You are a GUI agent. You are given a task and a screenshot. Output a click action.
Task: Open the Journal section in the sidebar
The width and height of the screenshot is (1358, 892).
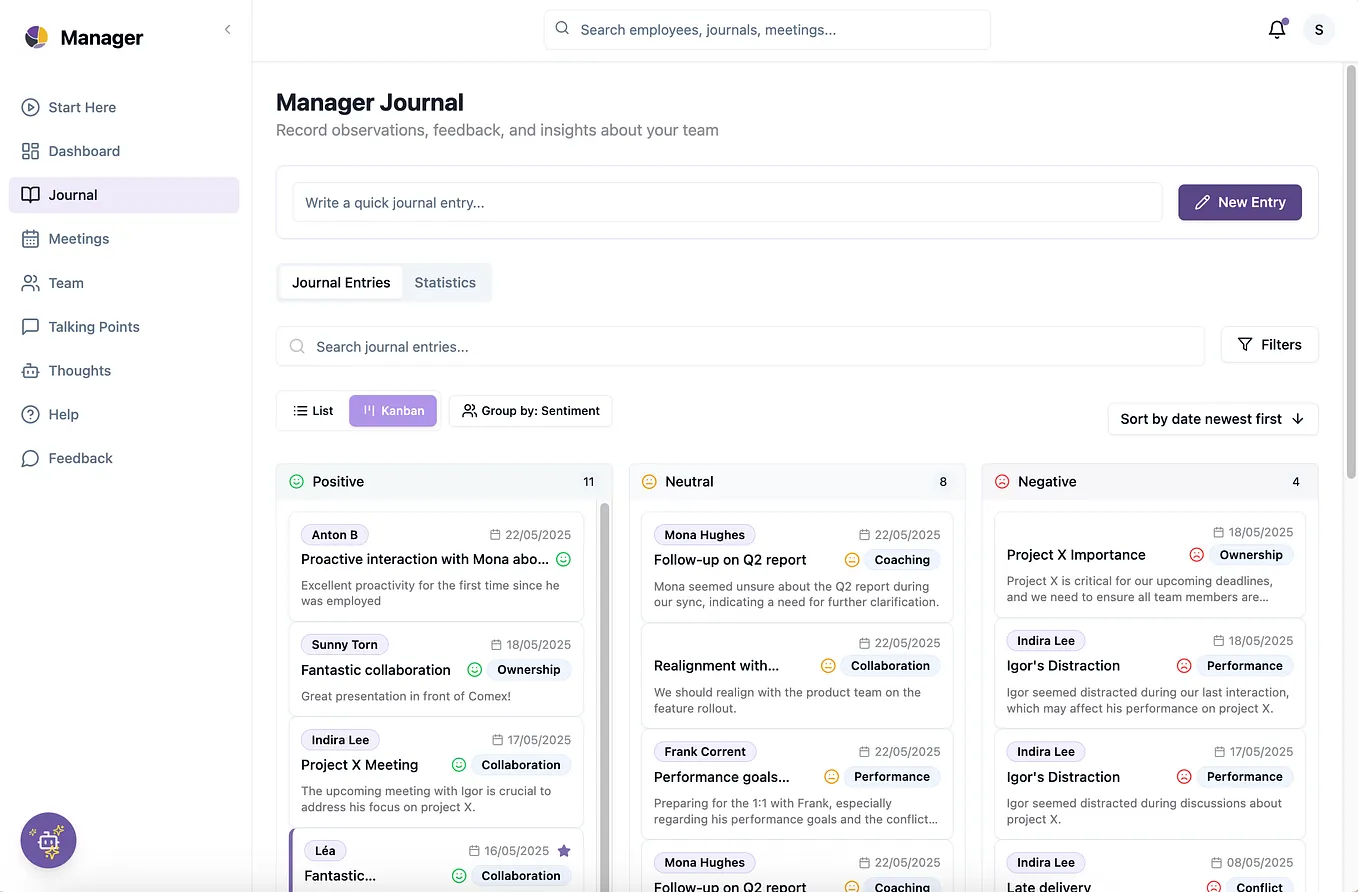pos(72,194)
